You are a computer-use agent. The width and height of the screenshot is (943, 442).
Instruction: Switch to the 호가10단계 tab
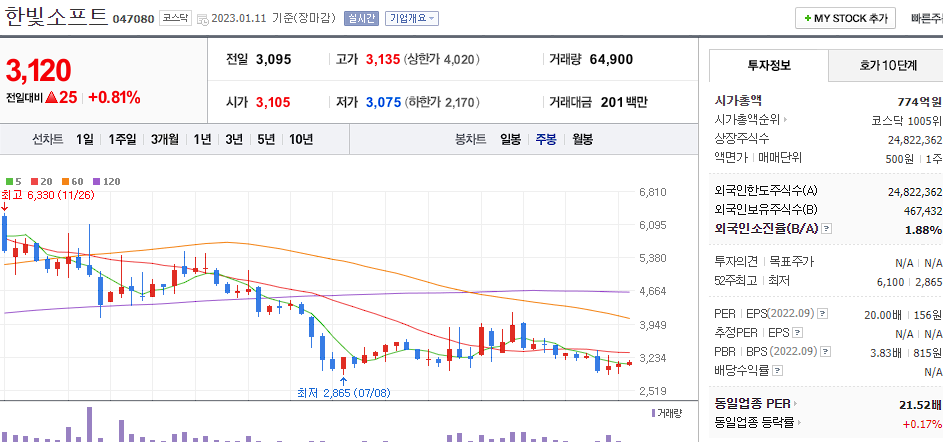click(888, 66)
